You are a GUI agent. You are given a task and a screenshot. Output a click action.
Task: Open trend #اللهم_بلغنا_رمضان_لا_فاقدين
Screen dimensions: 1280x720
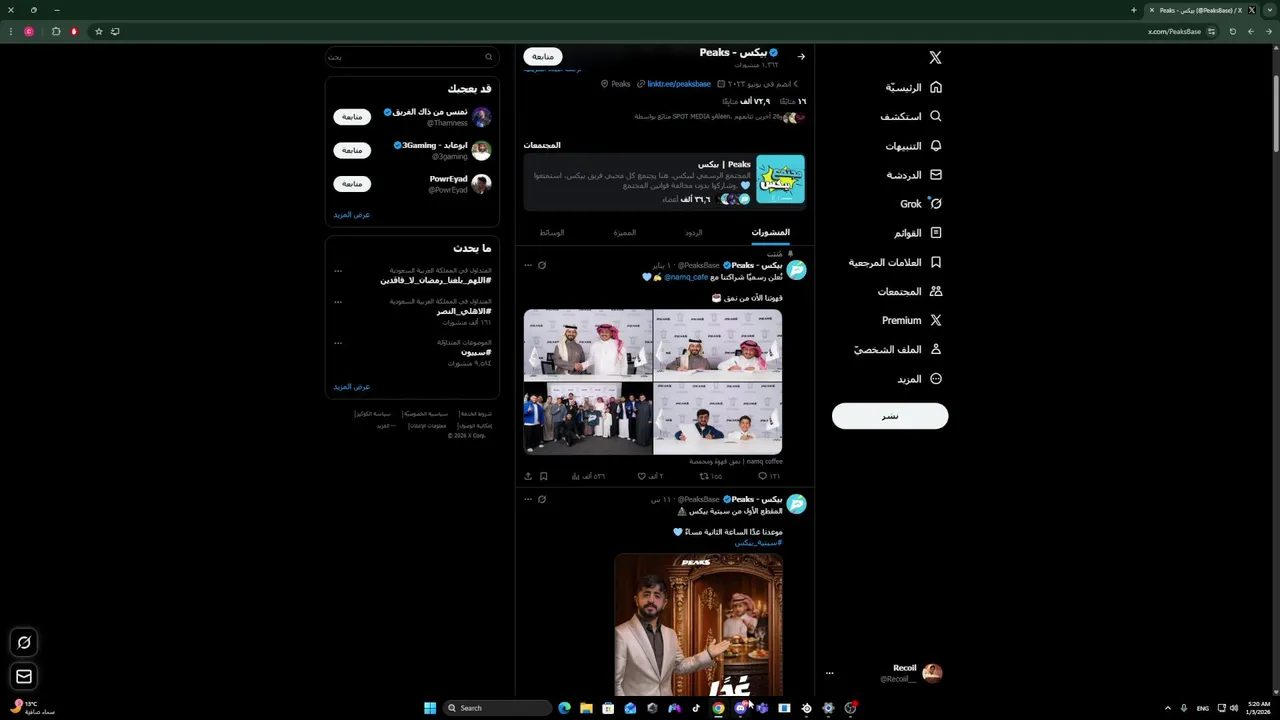(435, 281)
